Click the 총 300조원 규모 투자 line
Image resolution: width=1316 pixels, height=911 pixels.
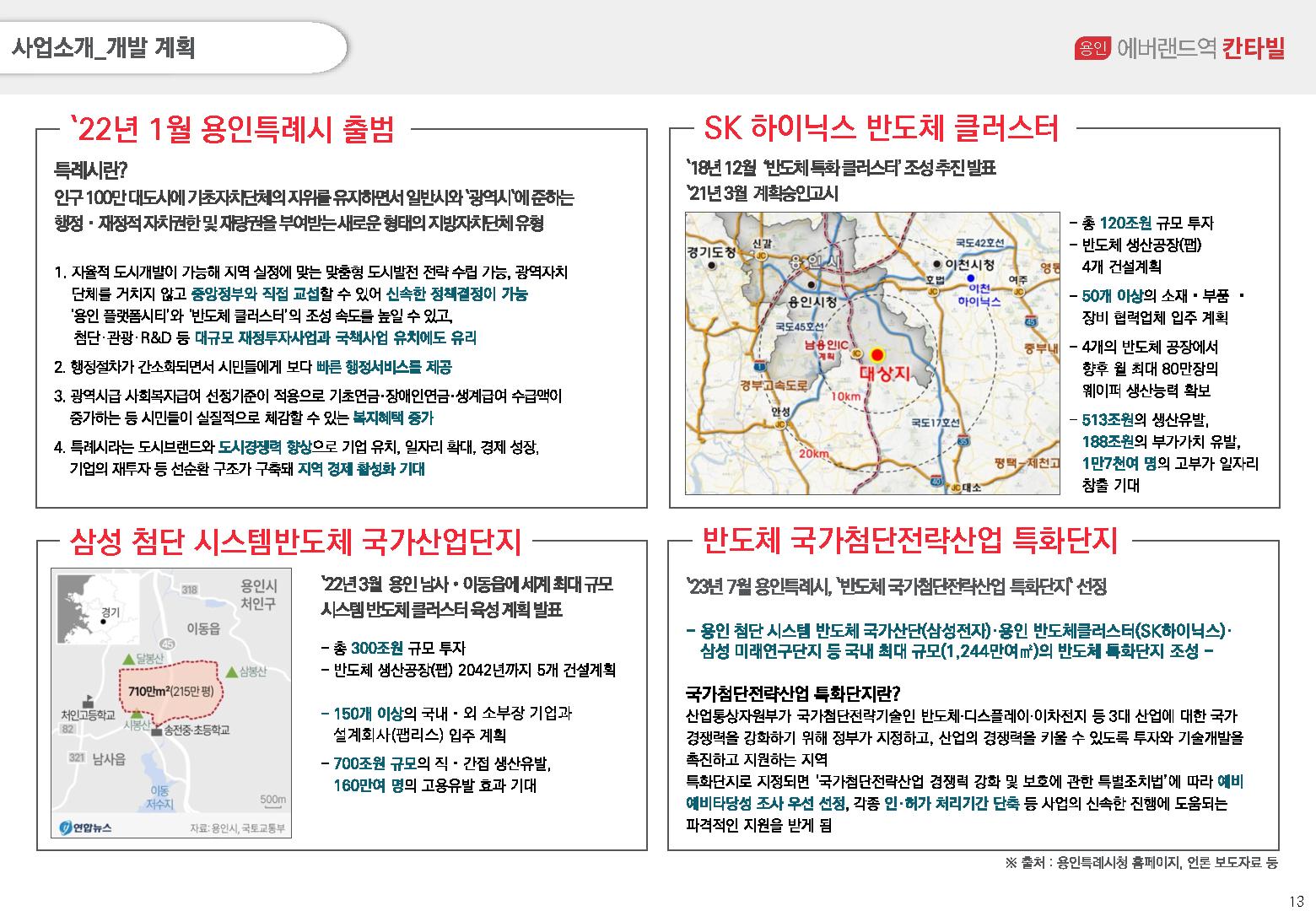click(x=393, y=649)
